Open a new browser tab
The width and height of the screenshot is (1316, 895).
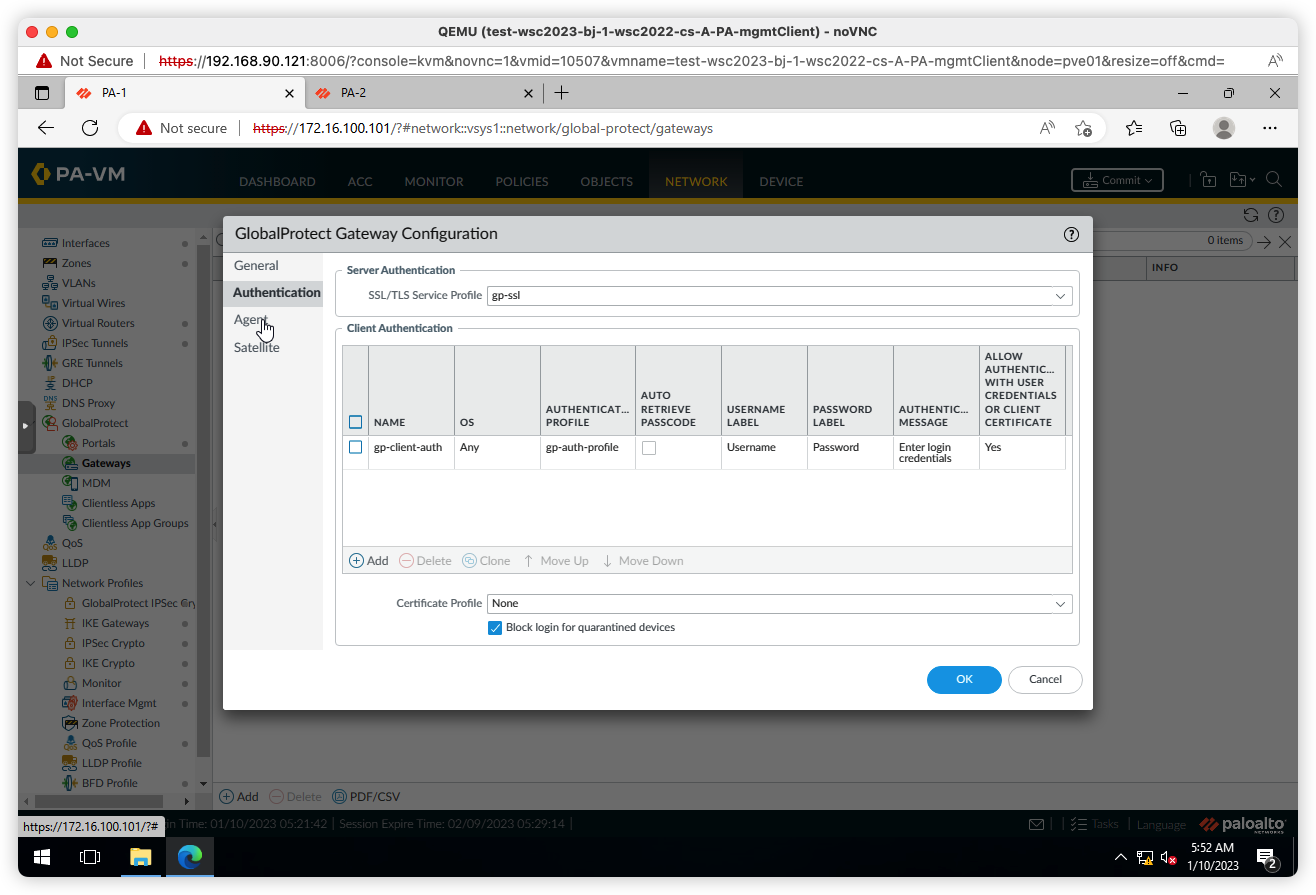tap(561, 93)
